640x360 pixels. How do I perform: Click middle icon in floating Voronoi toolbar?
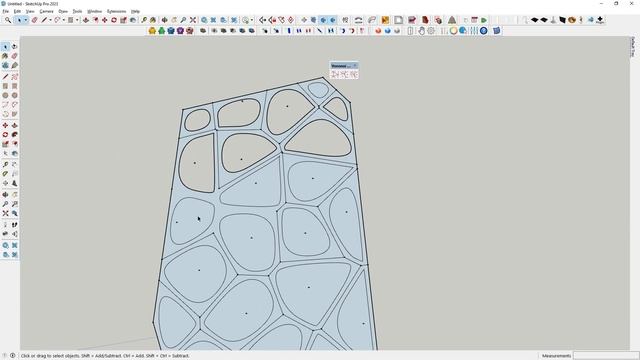pyautogui.click(x=344, y=74)
